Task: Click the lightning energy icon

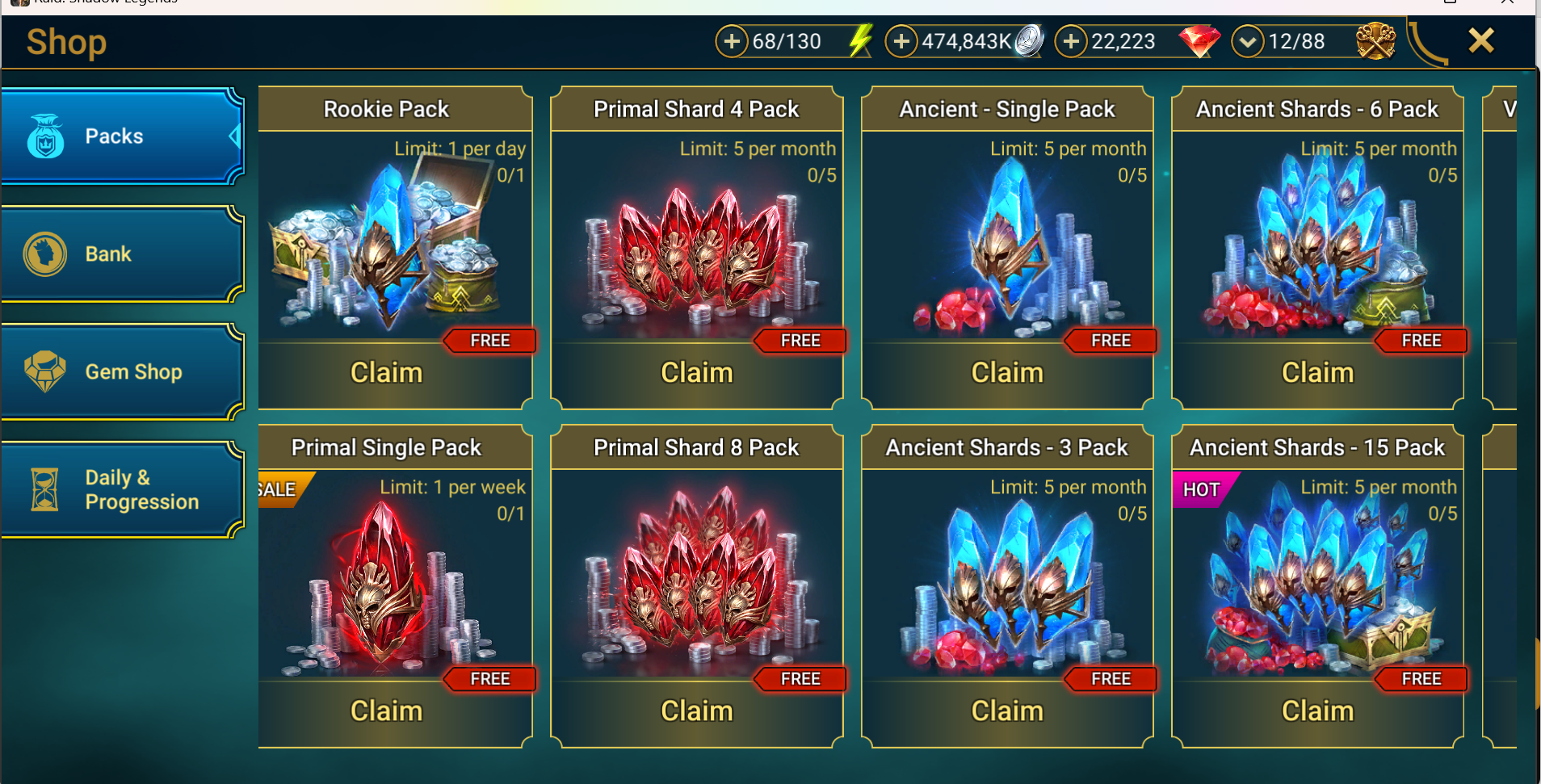Action: (x=861, y=40)
